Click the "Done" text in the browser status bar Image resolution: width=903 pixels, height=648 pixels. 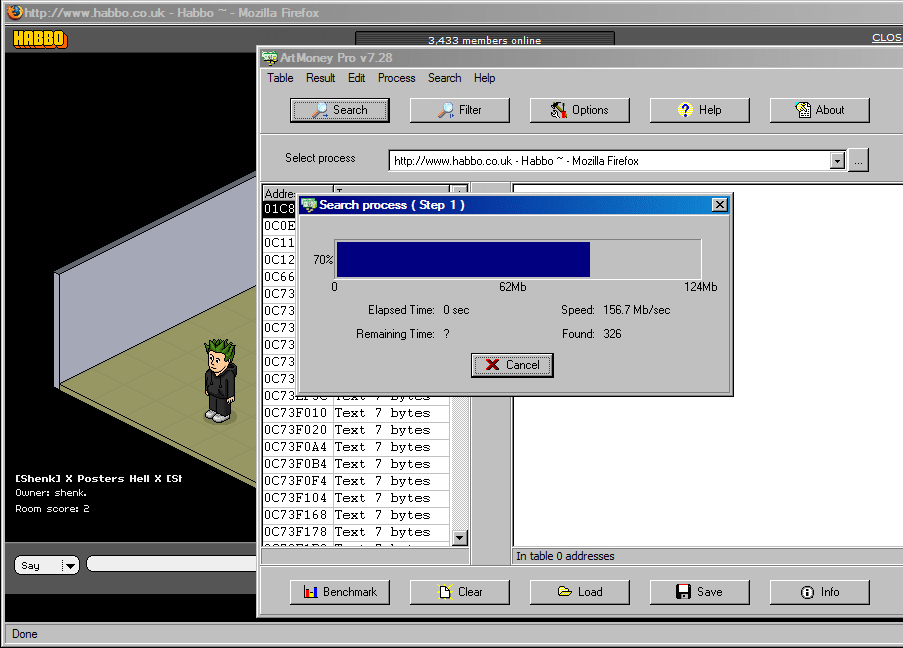coord(25,634)
